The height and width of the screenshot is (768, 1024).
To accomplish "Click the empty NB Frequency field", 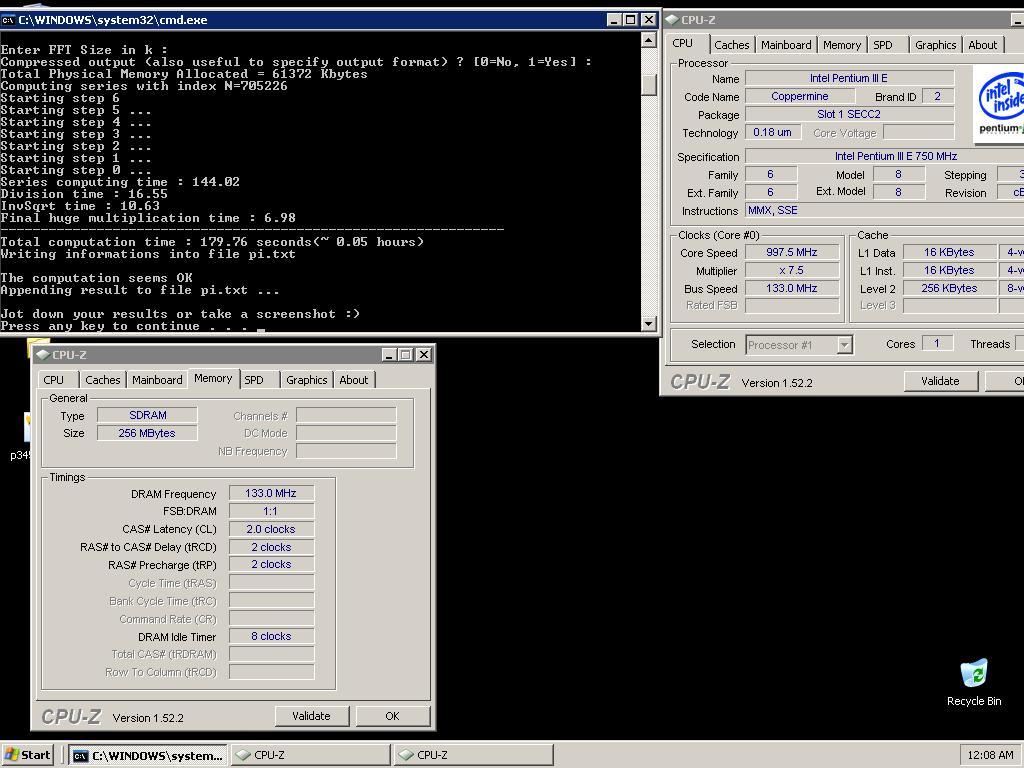I will tap(346, 451).
